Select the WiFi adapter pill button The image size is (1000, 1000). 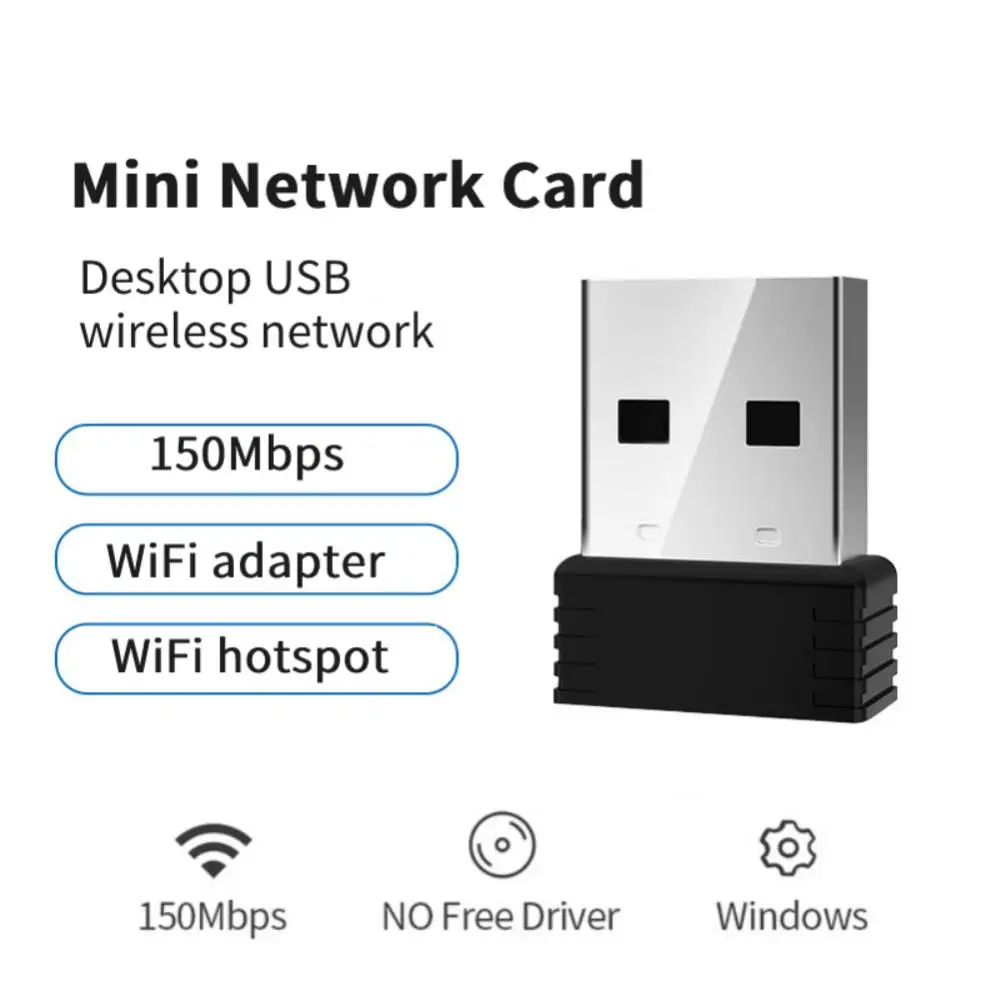click(x=256, y=559)
